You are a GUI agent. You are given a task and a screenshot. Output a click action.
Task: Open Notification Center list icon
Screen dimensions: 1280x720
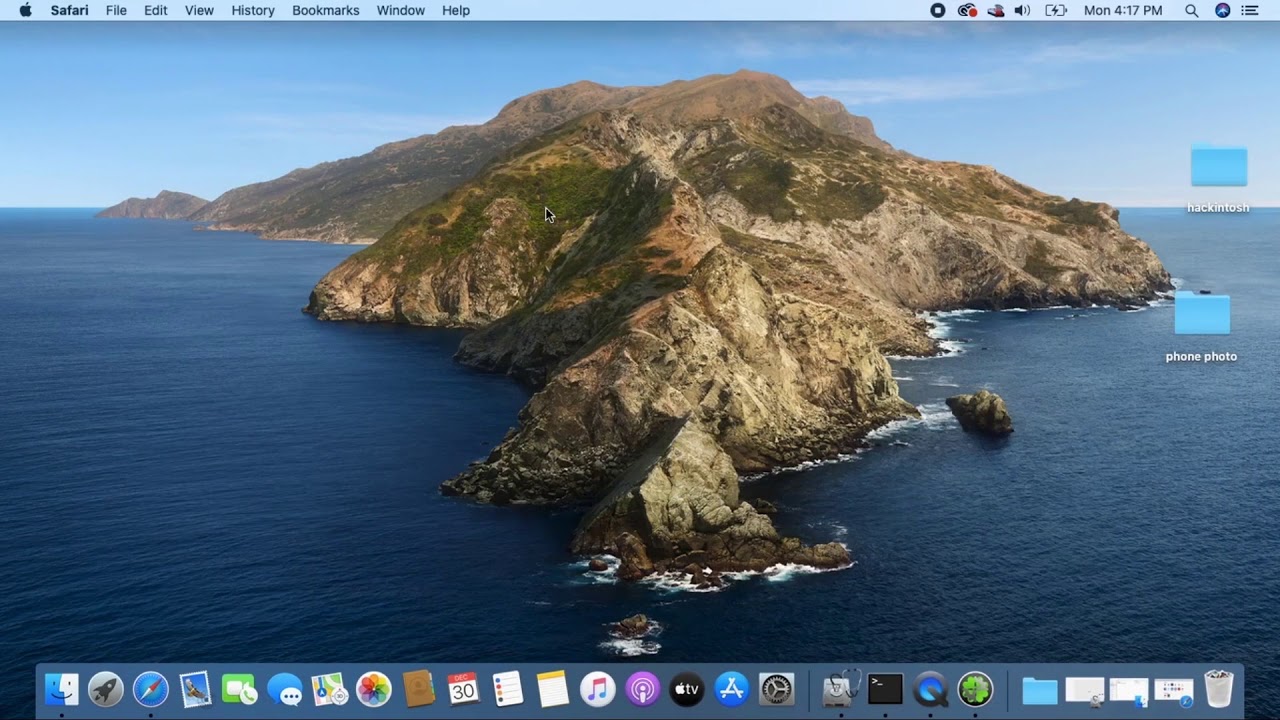(1250, 10)
